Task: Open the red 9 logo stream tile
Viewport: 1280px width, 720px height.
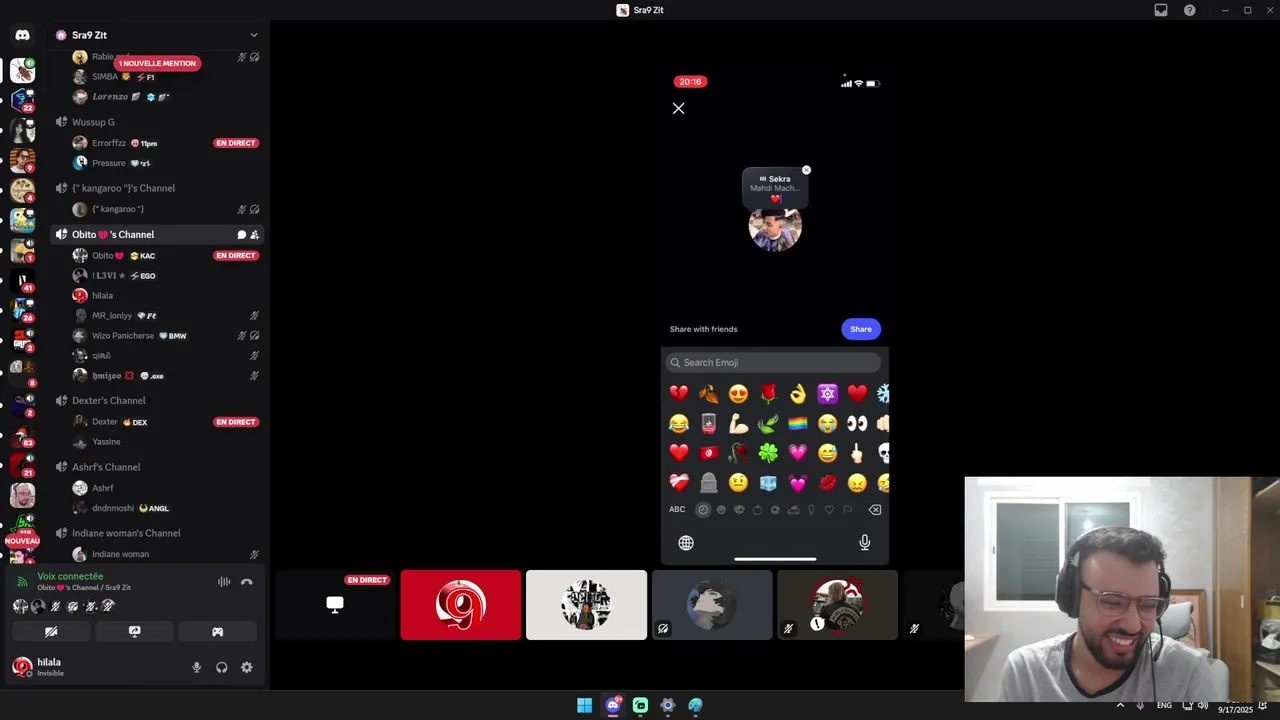Action: tap(461, 605)
